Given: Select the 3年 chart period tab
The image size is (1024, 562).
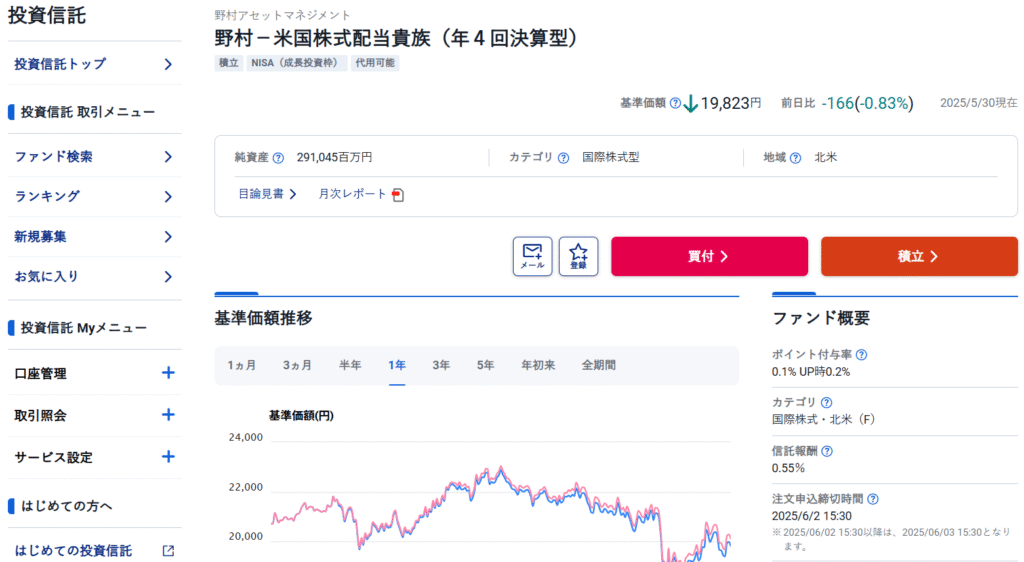Looking at the screenshot, I should click(441, 366).
